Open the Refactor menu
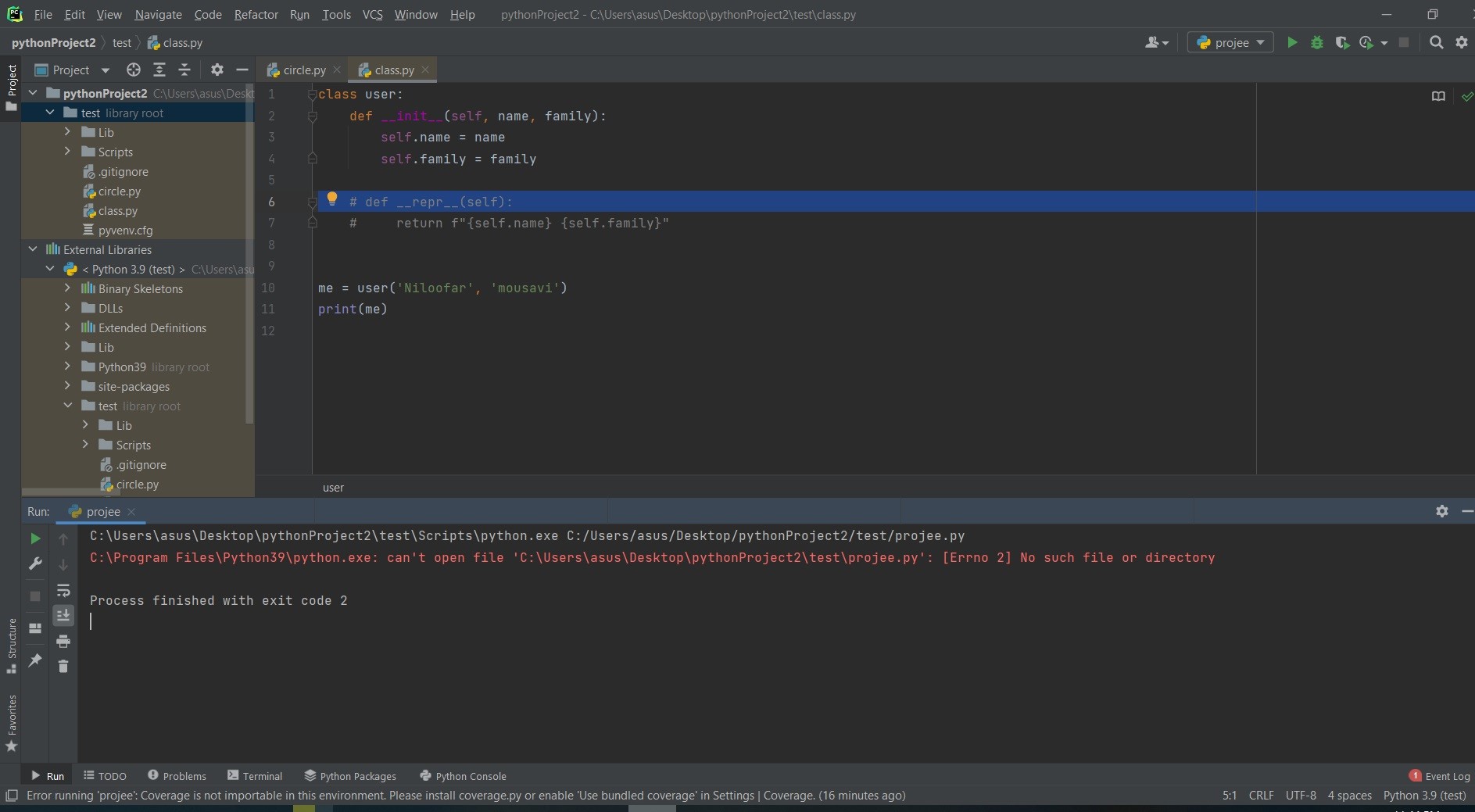1475x812 pixels. [256, 14]
